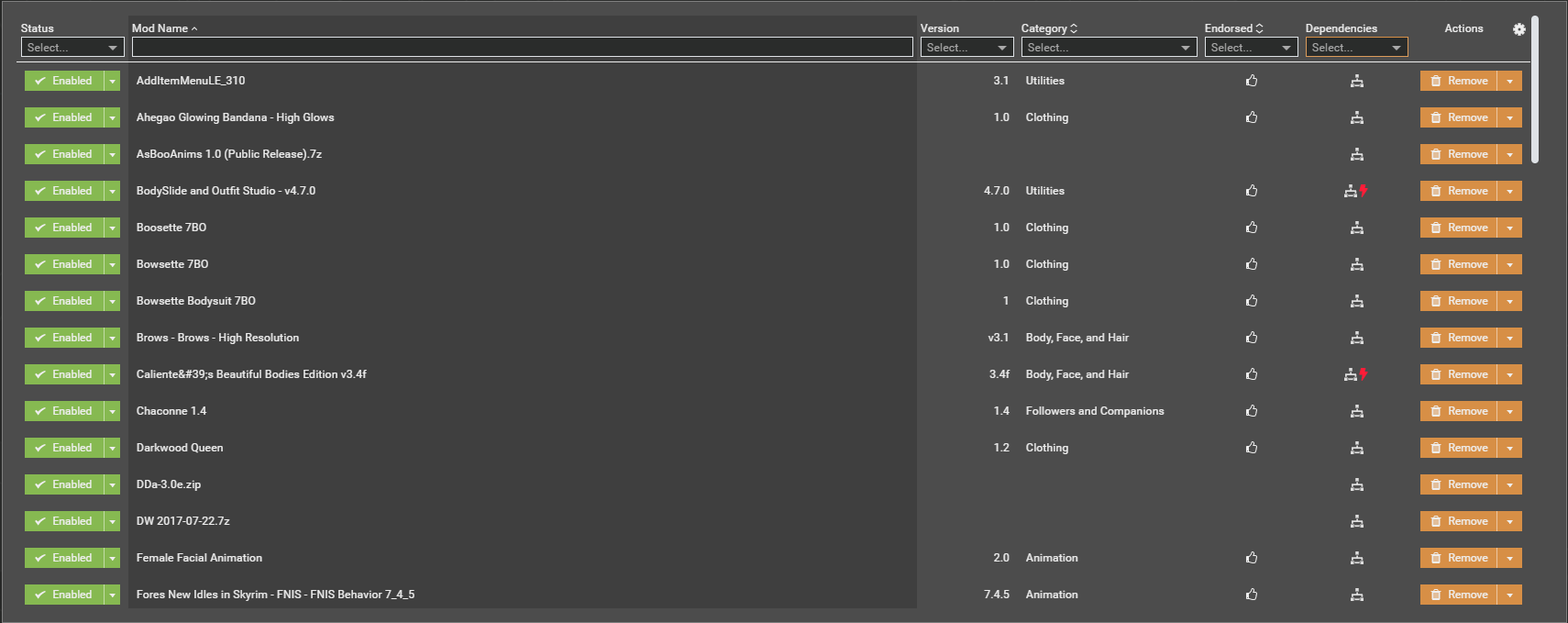This screenshot has height=623, width=1568.
Task: Click the Status column header
Action: (38, 28)
